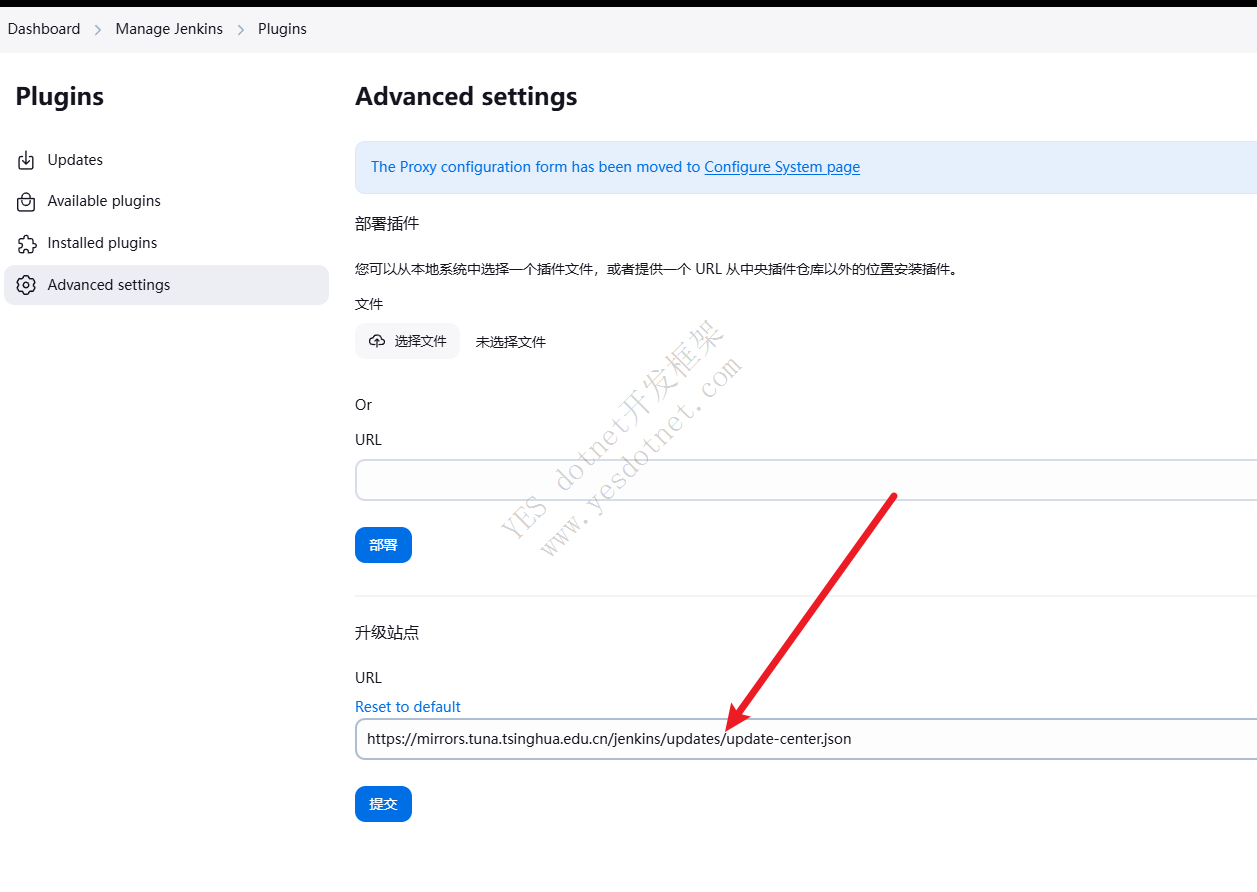Go to Manage Jenkins in the breadcrumb

[x=169, y=29]
